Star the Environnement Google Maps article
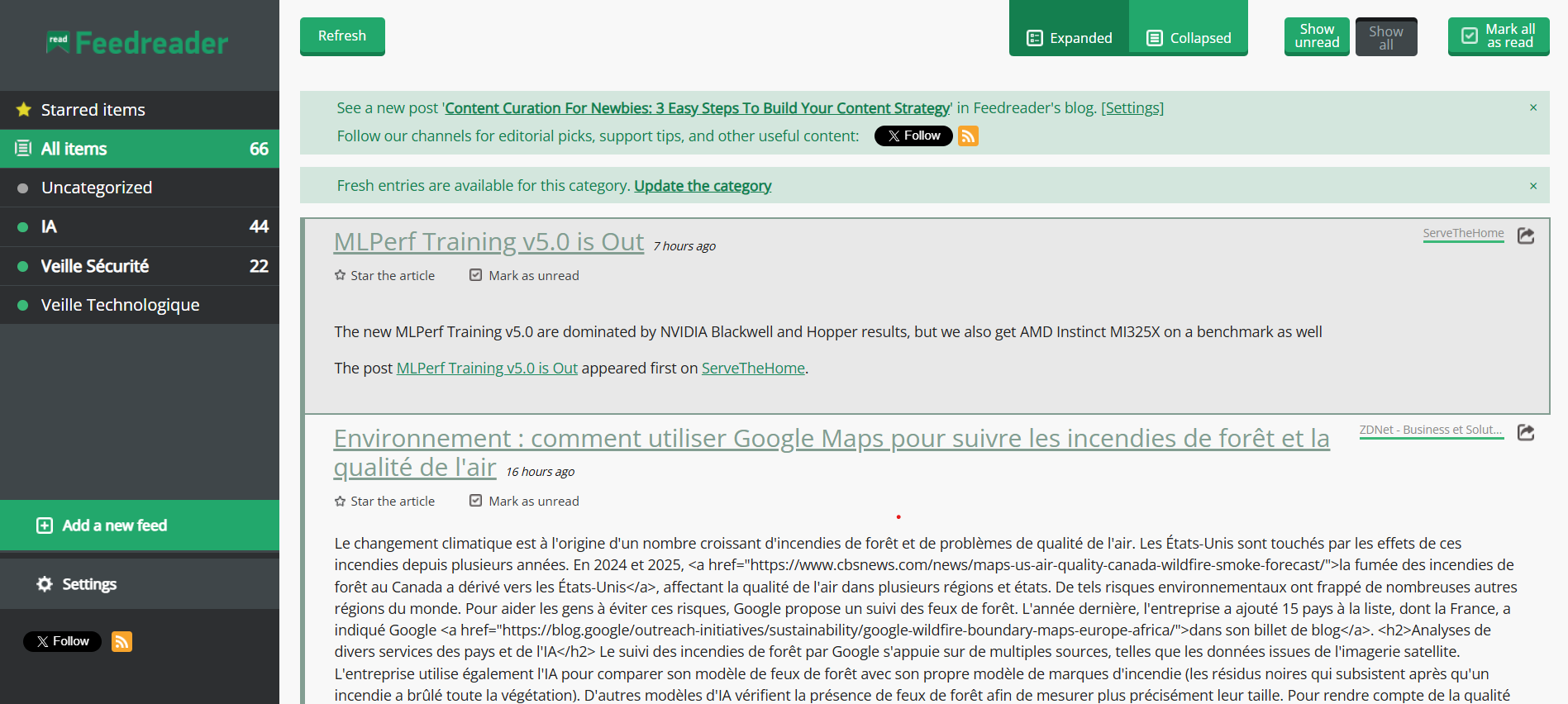Screen dimensions: 1568x704 pos(384,501)
